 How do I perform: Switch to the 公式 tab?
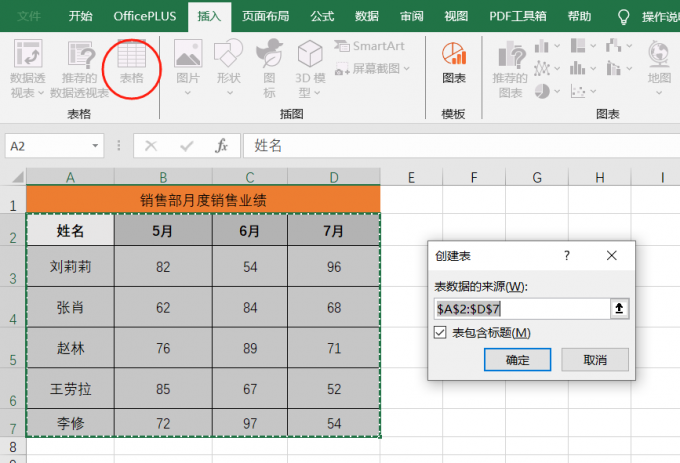pyautogui.click(x=322, y=16)
